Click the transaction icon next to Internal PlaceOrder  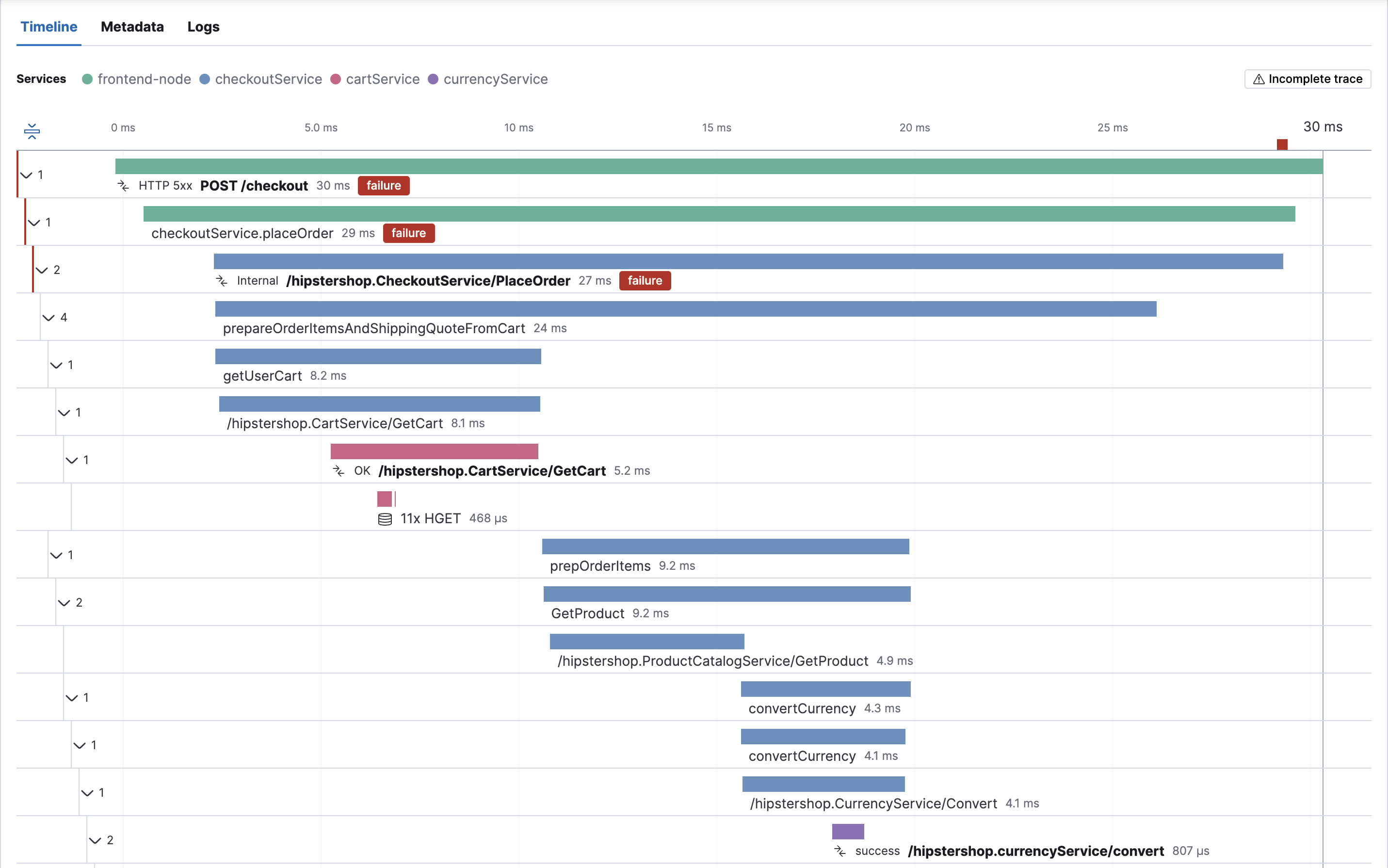(222, 281)
